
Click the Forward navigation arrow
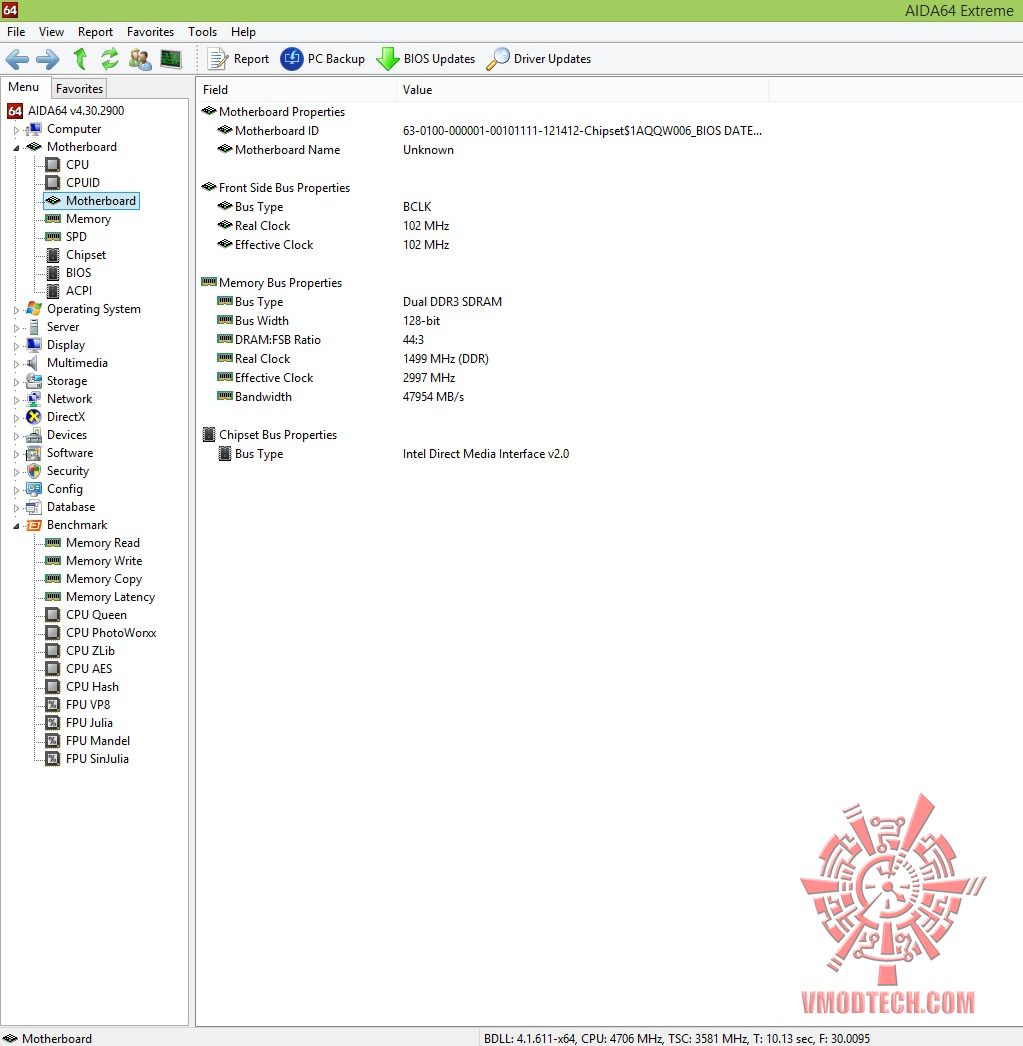pos(47,59)
